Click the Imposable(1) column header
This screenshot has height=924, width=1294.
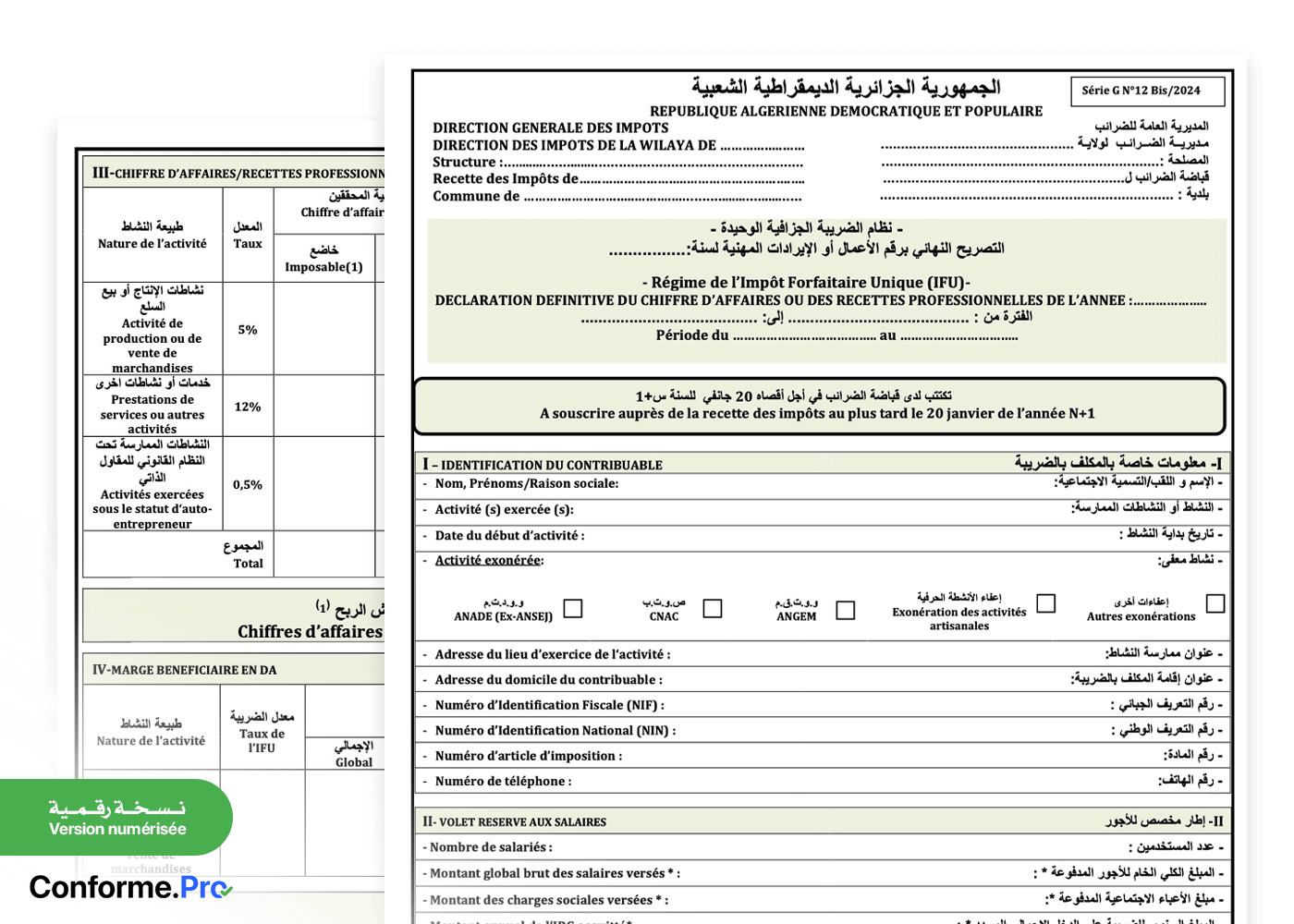pyautogui.click(x=323, y=259)
